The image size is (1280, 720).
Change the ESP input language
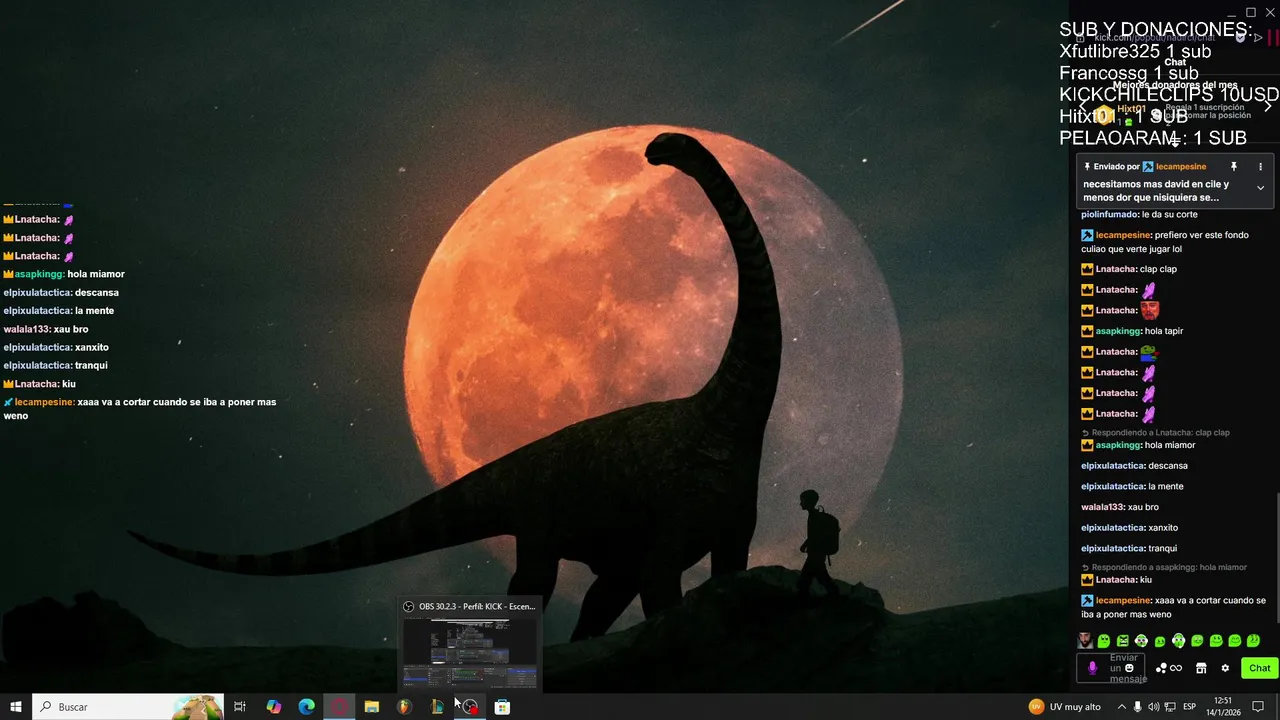pyautogui.click(x=1190, y=707)
